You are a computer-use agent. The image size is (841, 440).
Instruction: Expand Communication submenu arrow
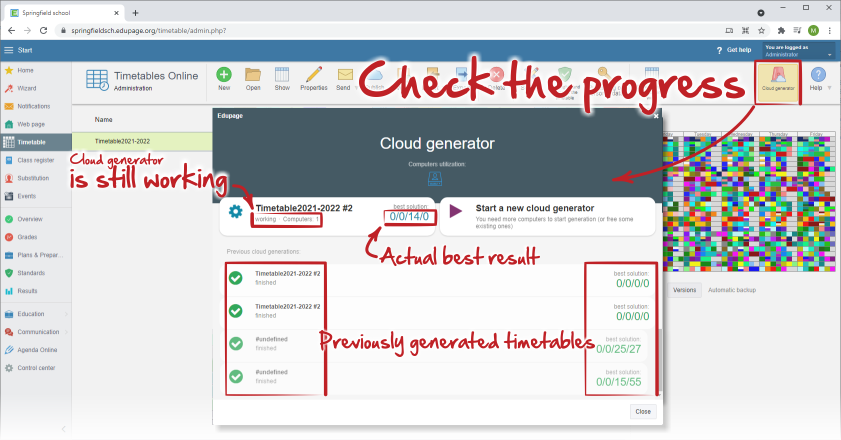[67, 332]
